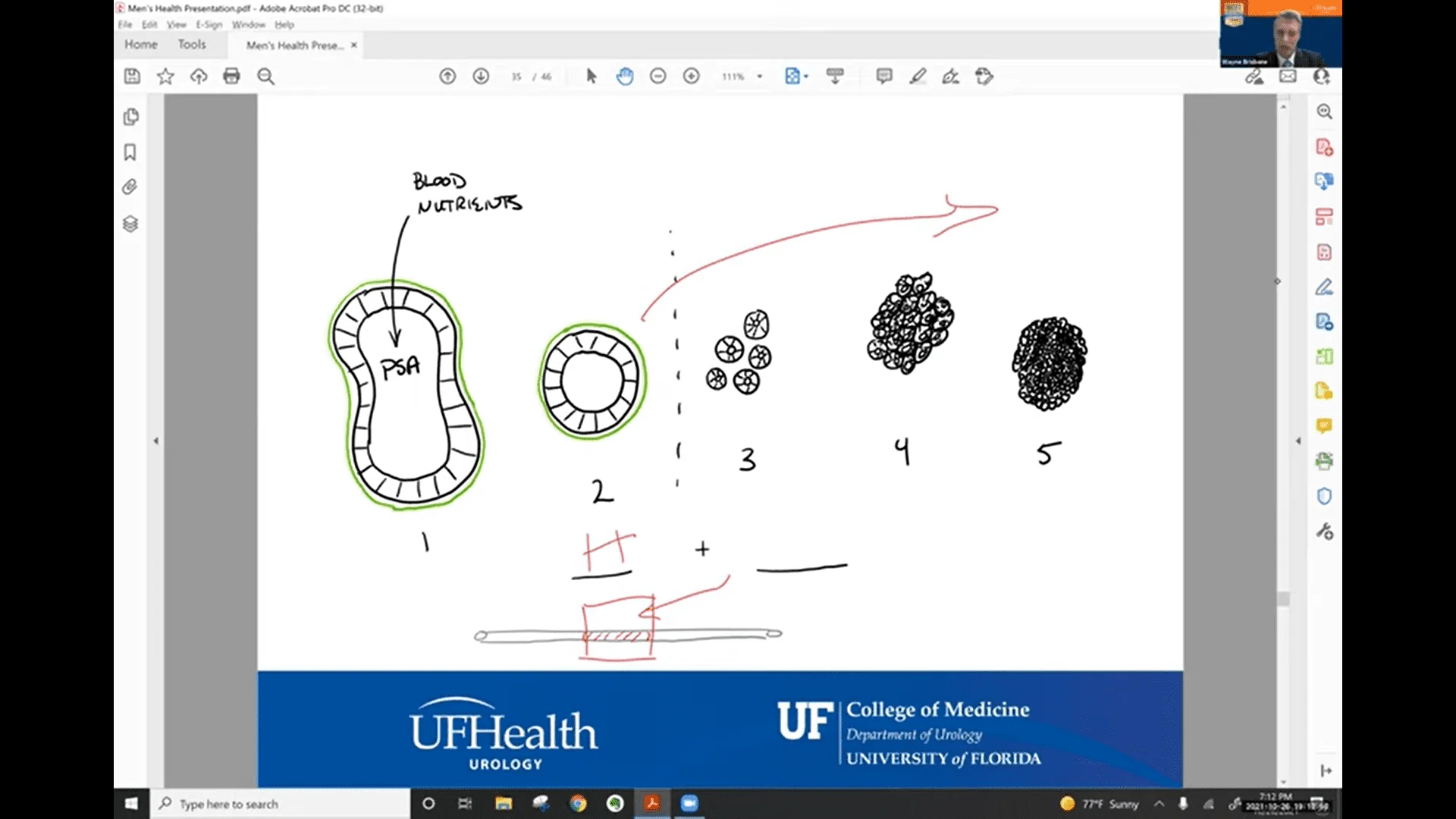Click the upload to cloud icon
Image resolution: width=1456 pixels, height=819 pixels.
199,76
